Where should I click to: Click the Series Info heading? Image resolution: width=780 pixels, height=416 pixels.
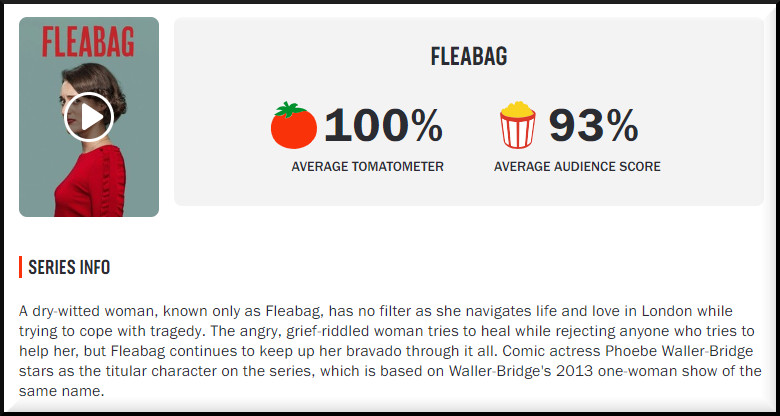69,267
